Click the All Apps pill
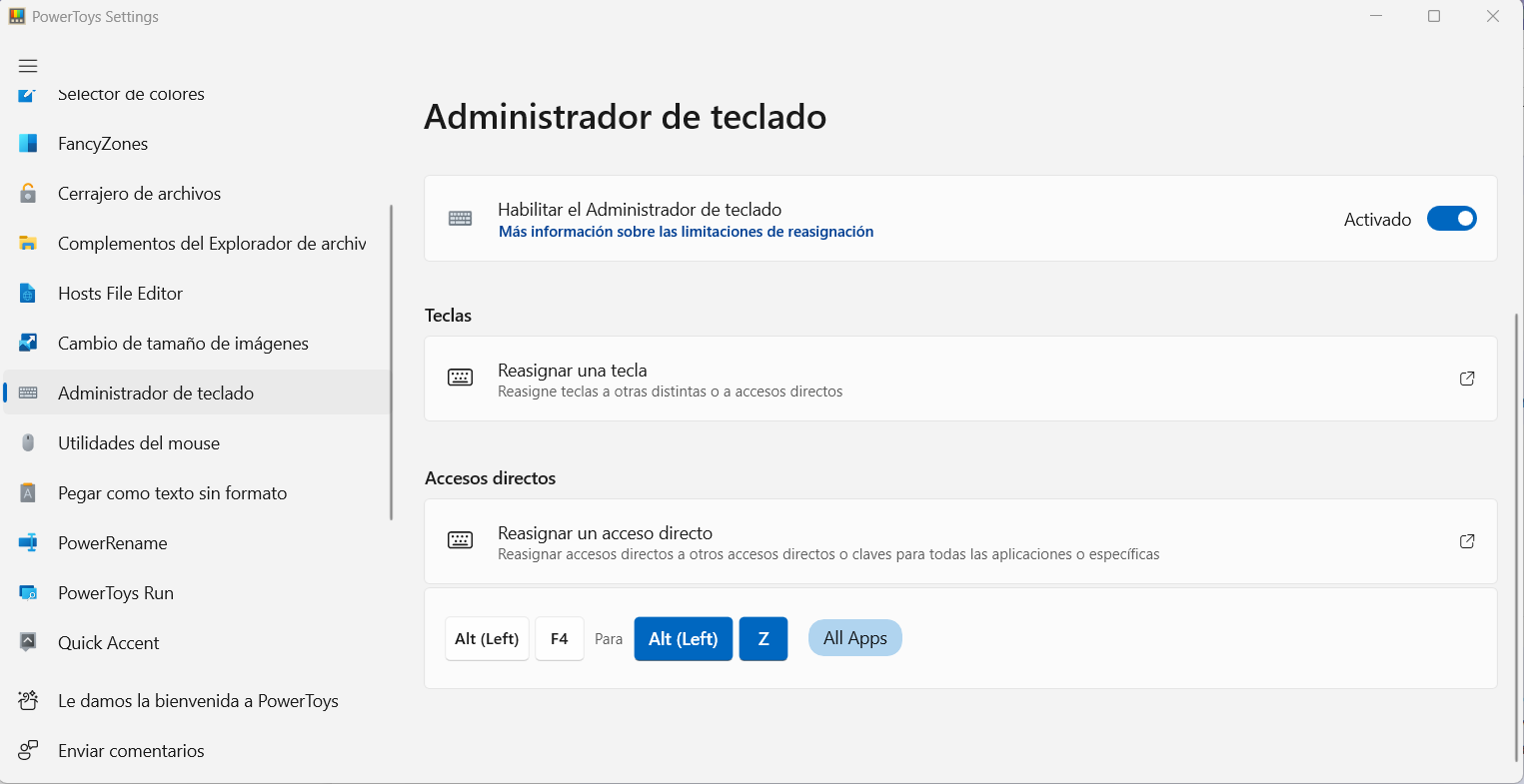Screen dimensions: 1524x784 [x=855, y=638]
